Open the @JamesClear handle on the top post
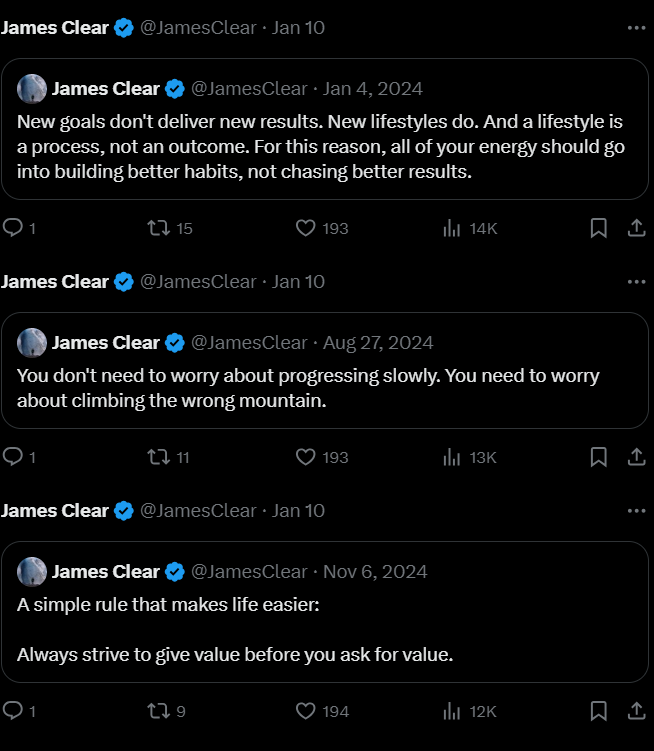 tap(198, 28)
